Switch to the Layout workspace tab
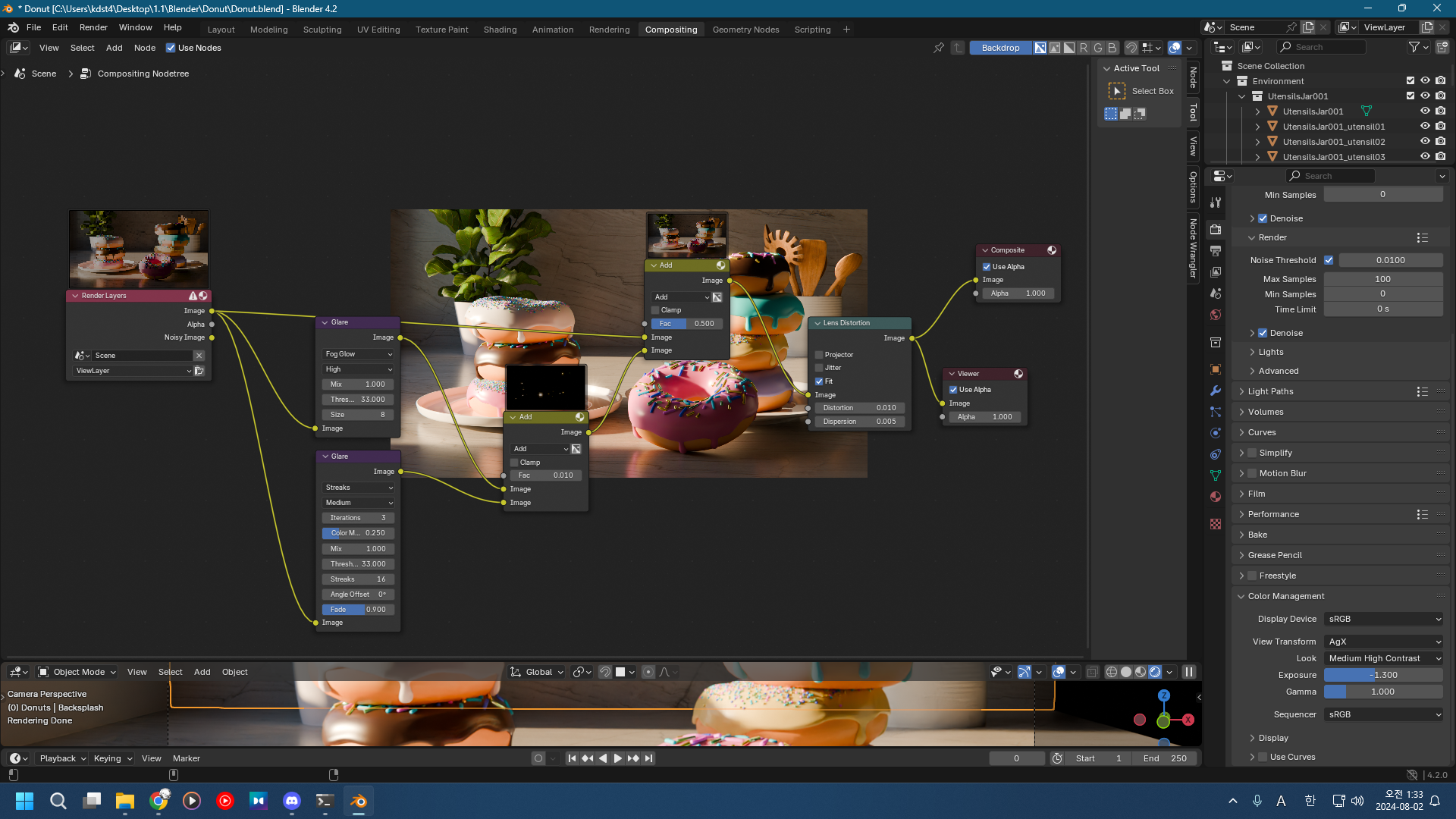 tap(221, 30)
